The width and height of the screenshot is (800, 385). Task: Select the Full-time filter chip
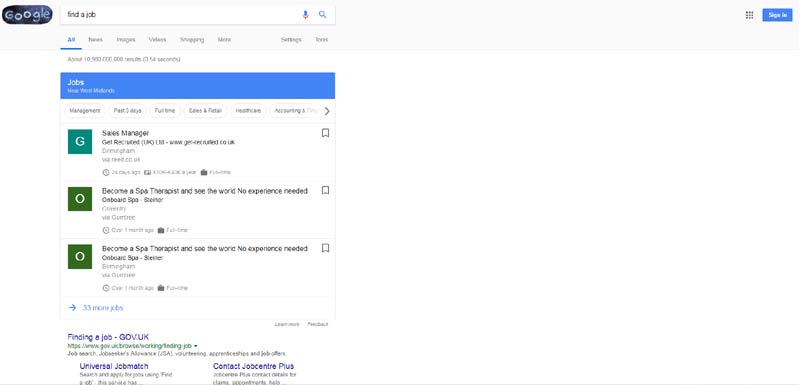coord(165,111)
